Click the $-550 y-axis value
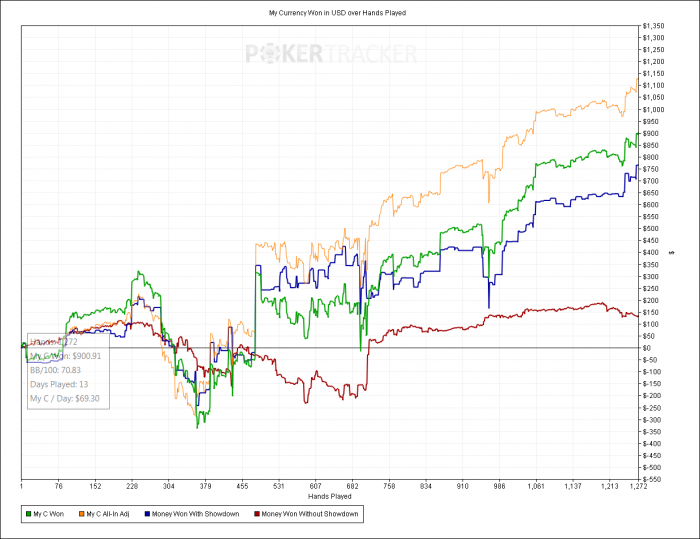Screen dimensions: 700x539 click(x=653, y=479)
